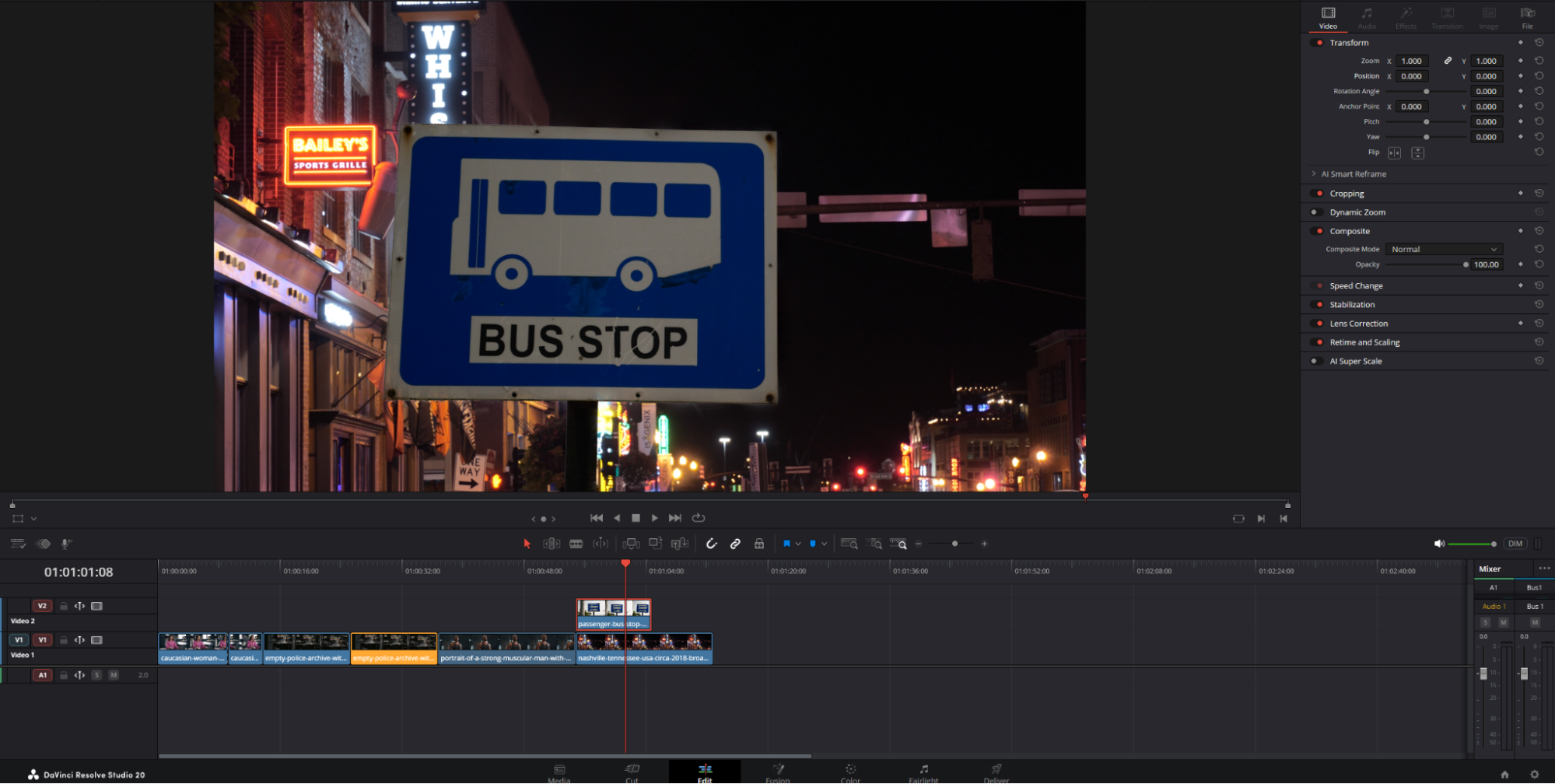Toggle linked selection chain icon
The height and width of the screenshot is (784, 1555).
click(x=736, y=543)
